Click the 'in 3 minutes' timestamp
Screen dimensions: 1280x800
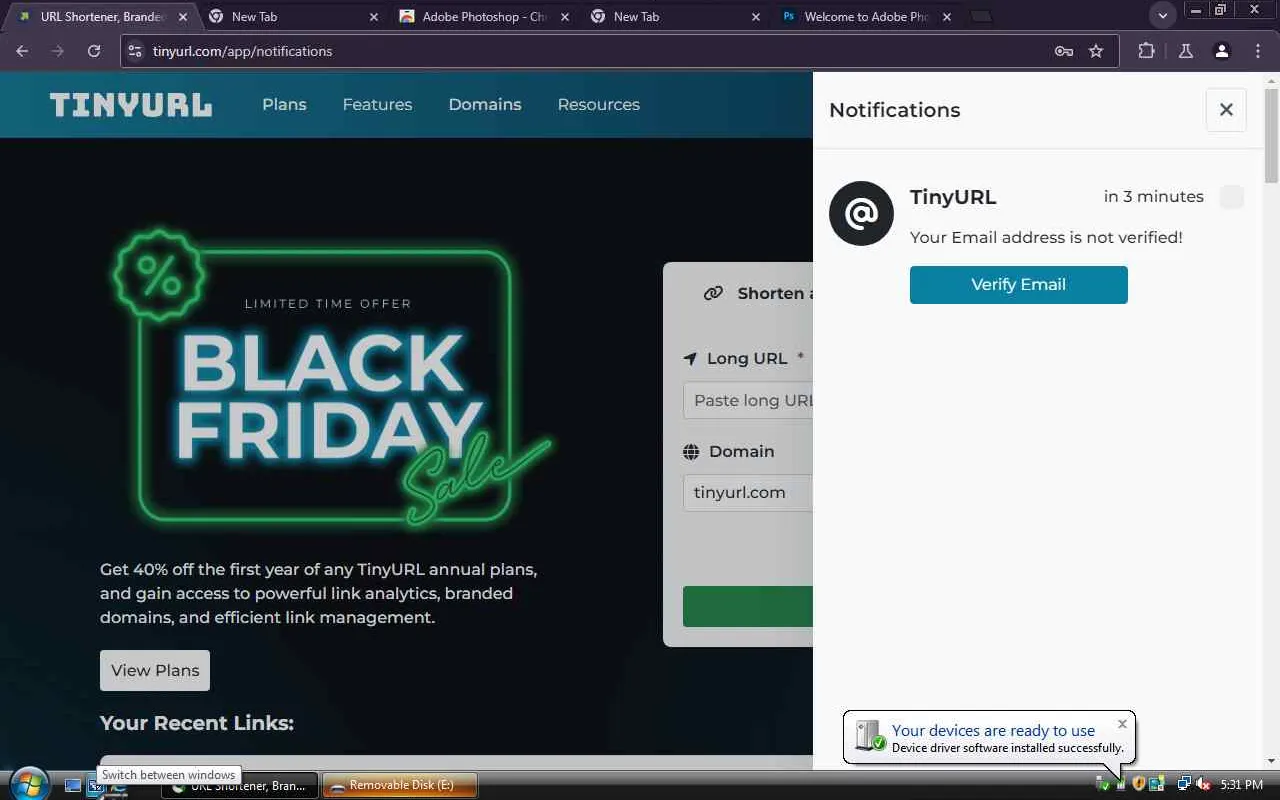(x=1153, y=197)
